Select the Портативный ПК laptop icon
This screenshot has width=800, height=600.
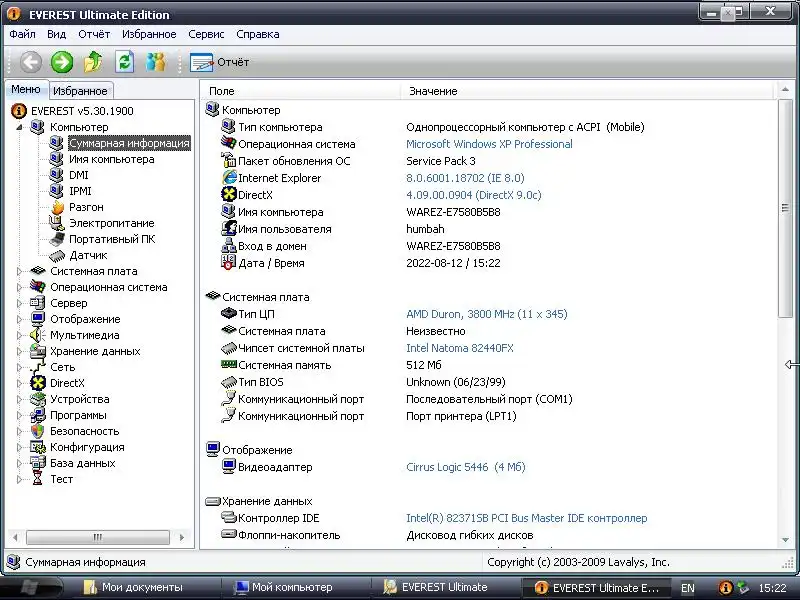click(x=57, y=239)
